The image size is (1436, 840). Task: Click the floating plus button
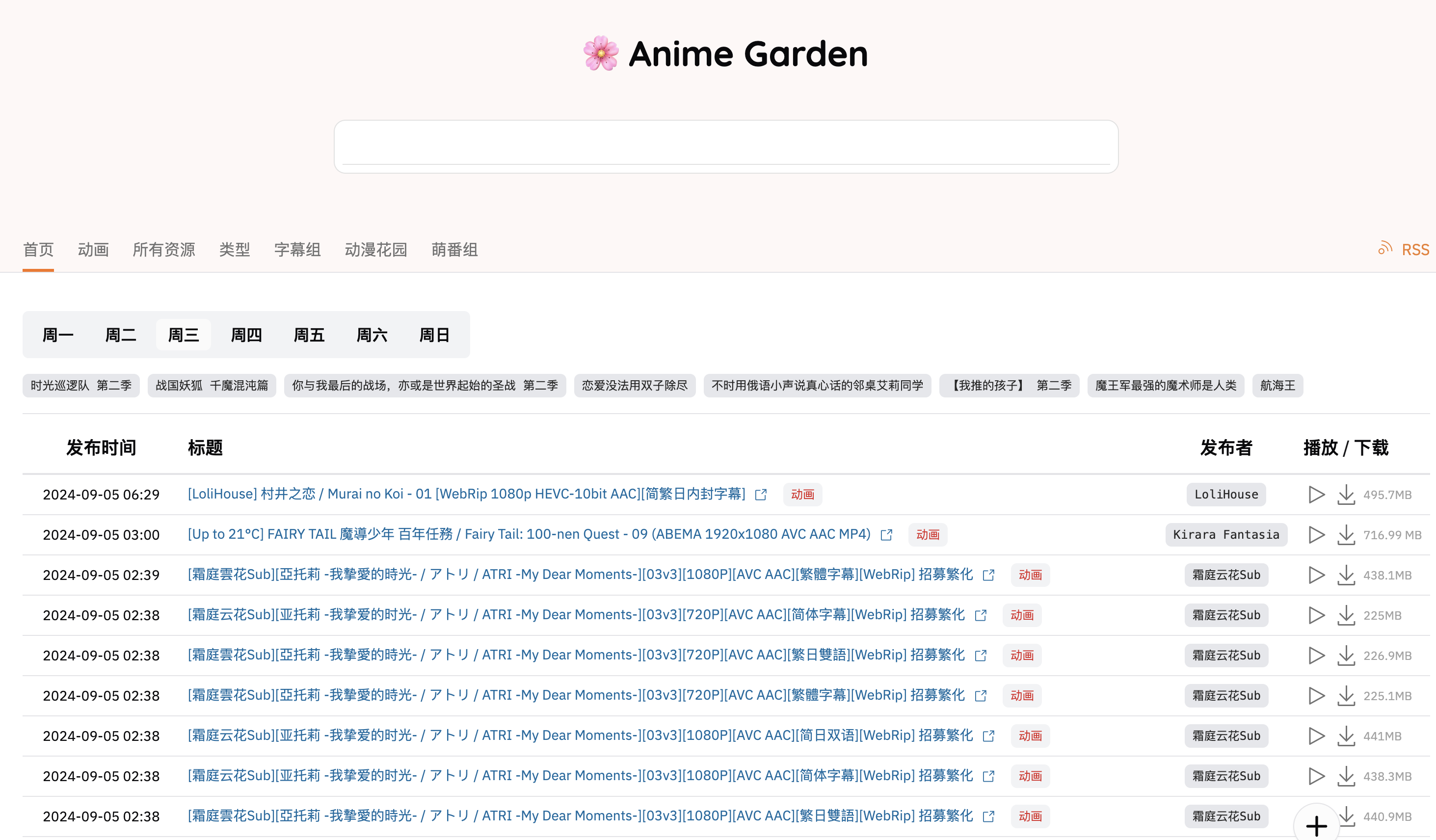click(x=1316, y=825)
